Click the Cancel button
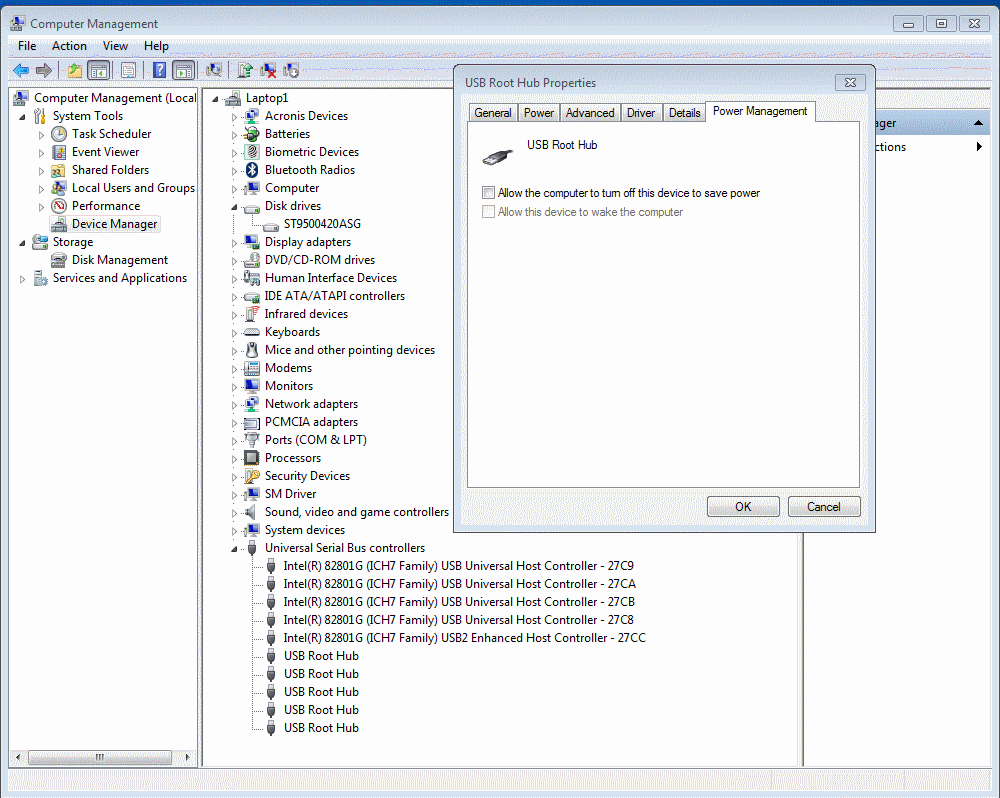The width and height of the screenshot is (1000, 798). (824, 506)
